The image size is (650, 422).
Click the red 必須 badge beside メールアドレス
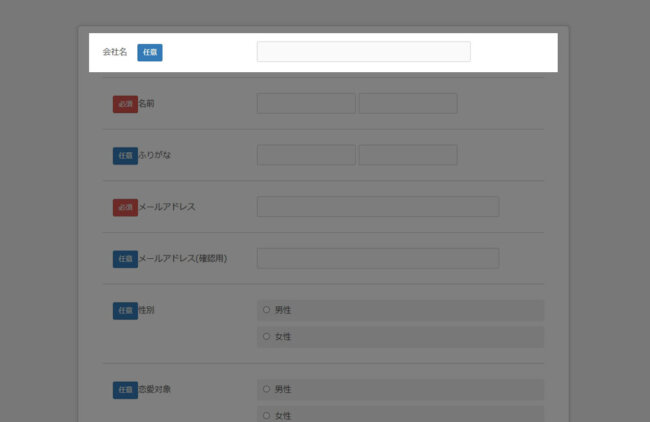125,207
